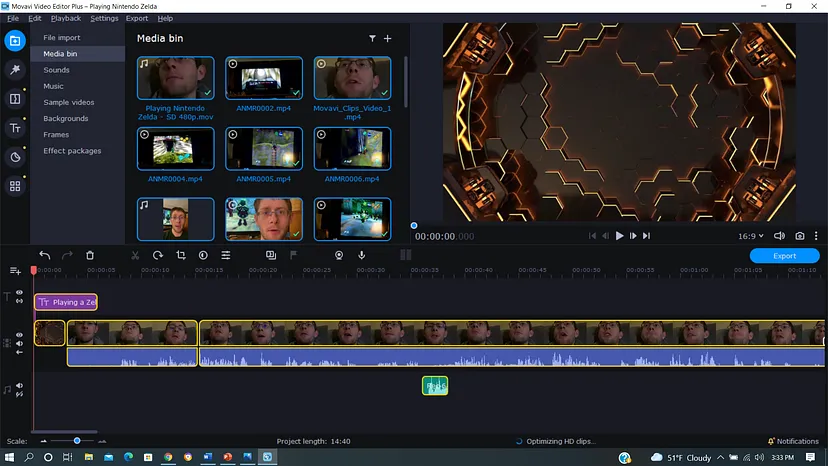
Task: Open the Edit menu
Action: pos(35,18)
